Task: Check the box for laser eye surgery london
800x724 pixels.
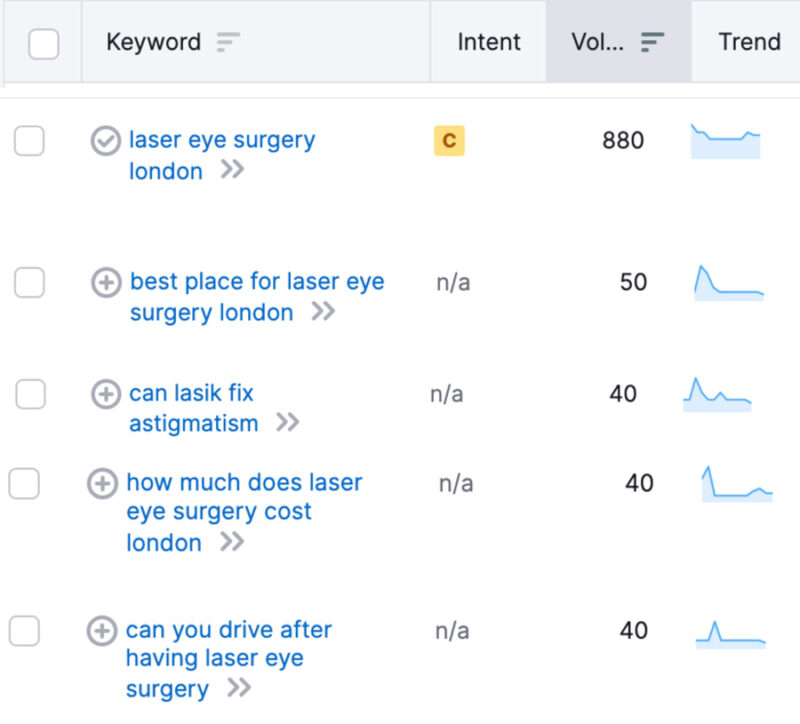Action: point(29,141)
